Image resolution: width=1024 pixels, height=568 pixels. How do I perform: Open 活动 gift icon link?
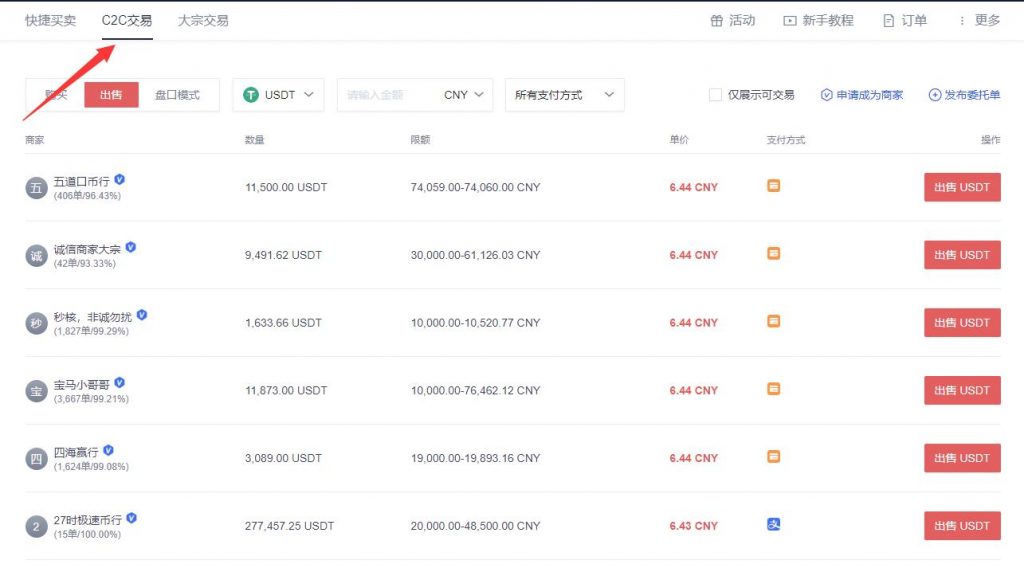click(716, 21)
